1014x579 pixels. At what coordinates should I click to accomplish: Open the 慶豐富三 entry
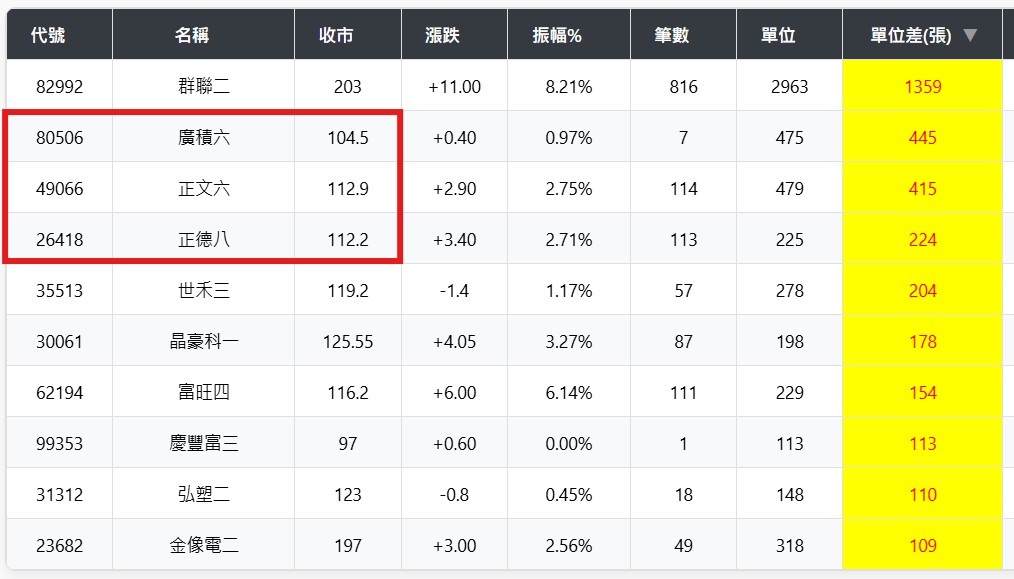pyautogui.click(x=204, y=444)
